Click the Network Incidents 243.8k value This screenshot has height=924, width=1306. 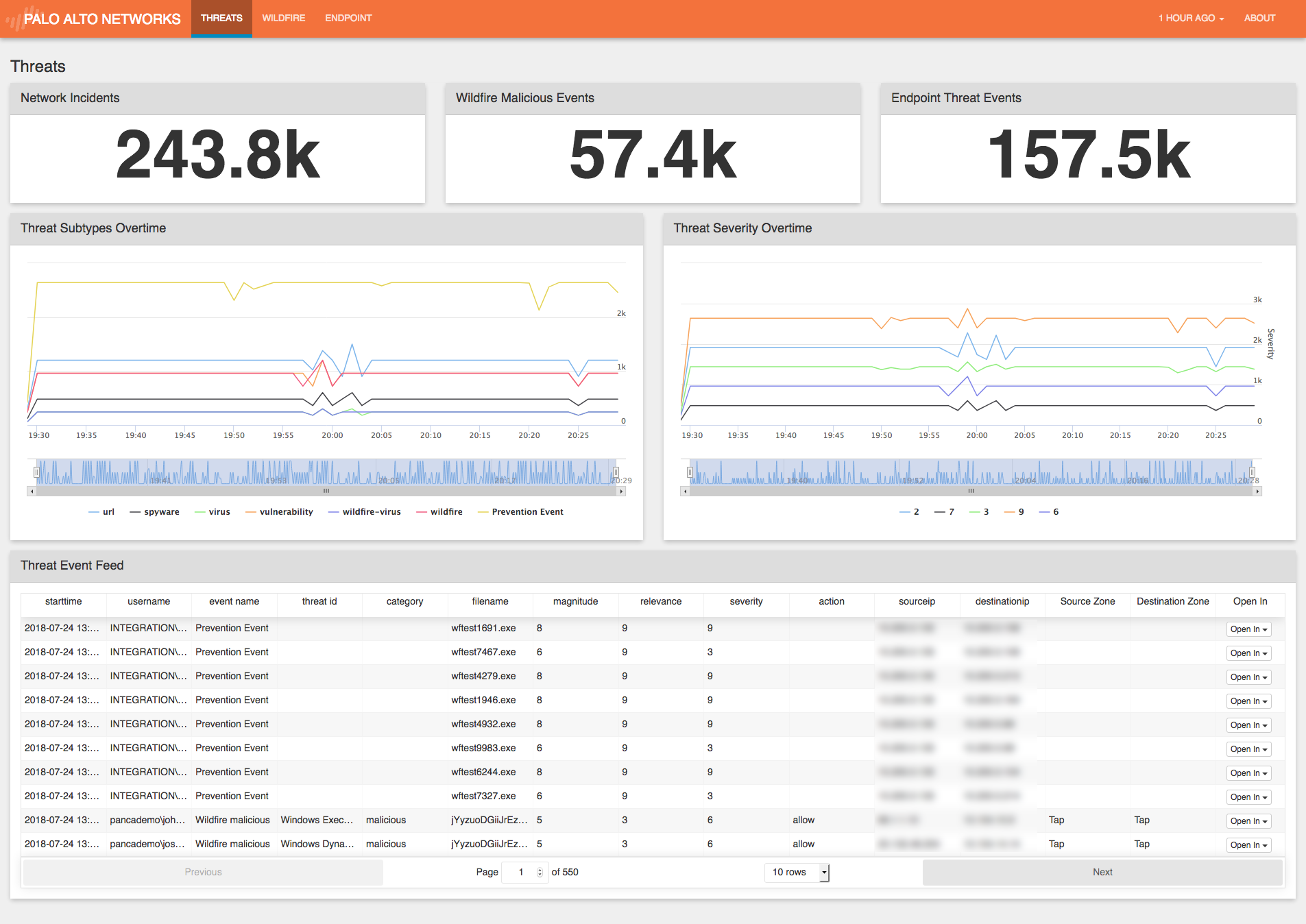[x=217, y=156]
